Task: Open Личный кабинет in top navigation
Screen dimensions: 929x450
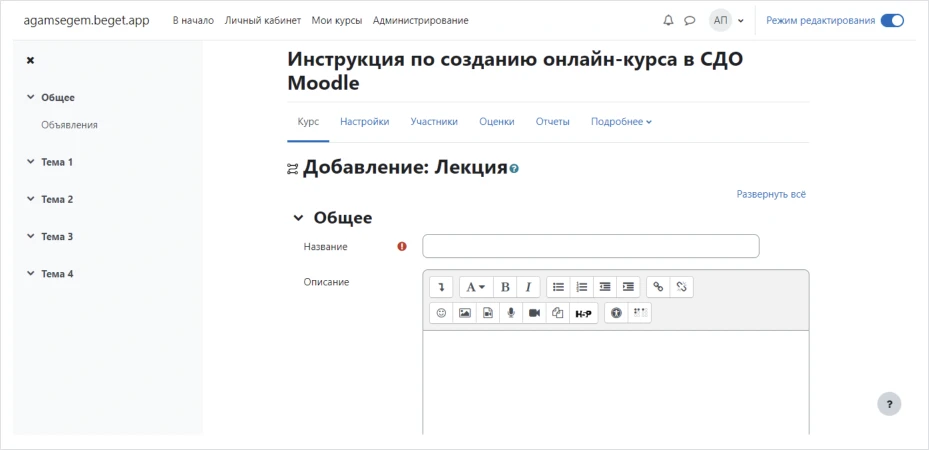Action: (x=262, y=21)
